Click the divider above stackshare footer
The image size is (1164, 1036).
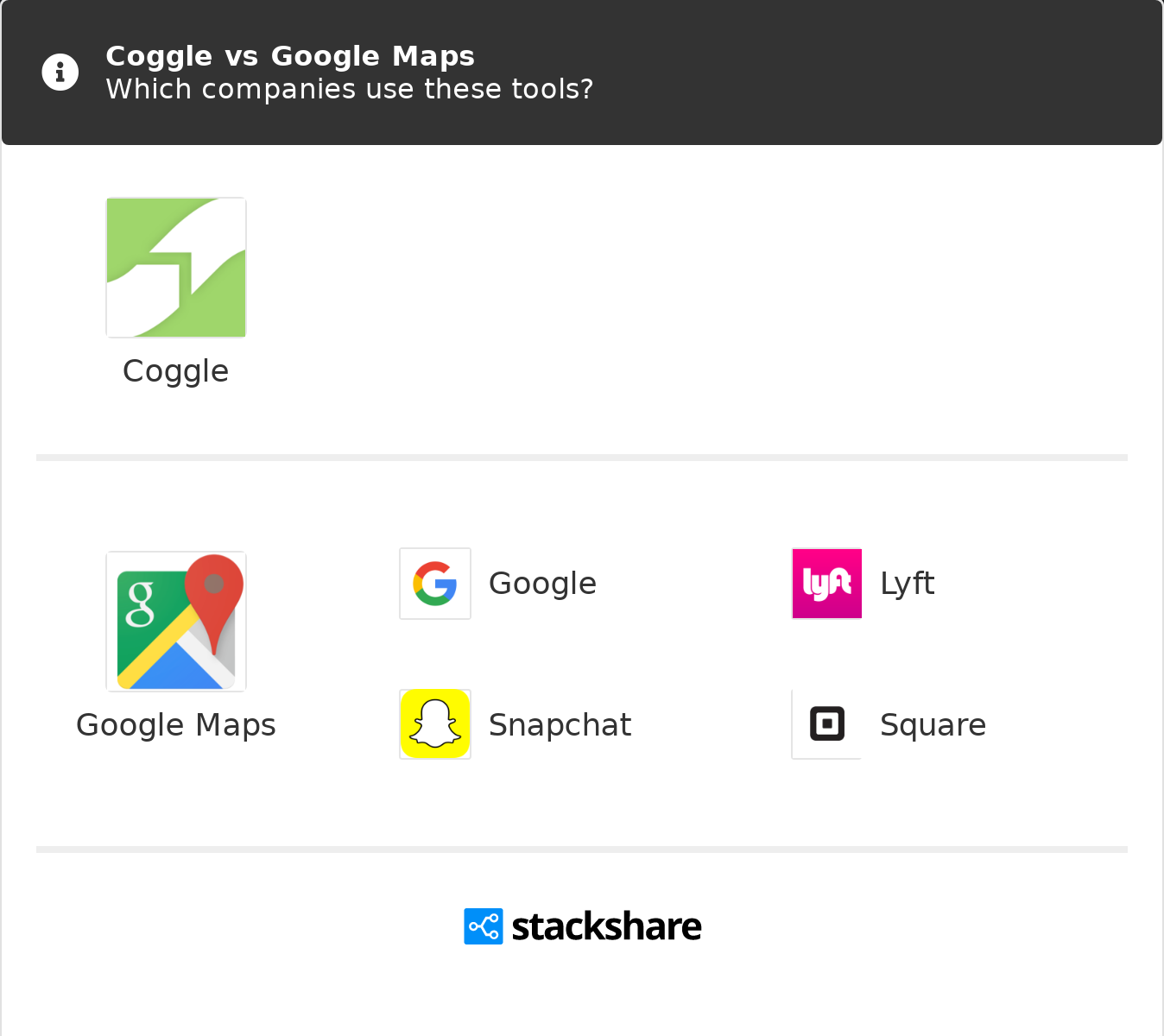tap(582, 850)
